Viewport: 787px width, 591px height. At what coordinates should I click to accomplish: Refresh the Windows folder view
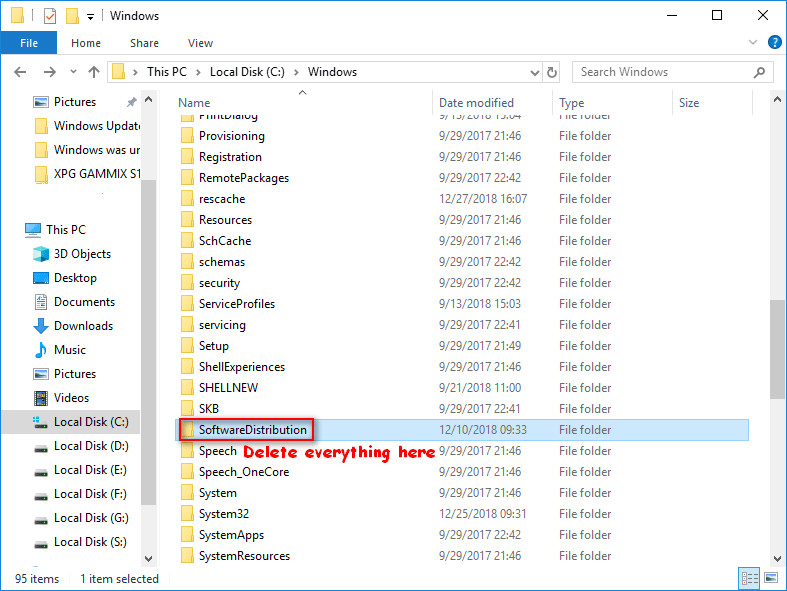point(552,73)
